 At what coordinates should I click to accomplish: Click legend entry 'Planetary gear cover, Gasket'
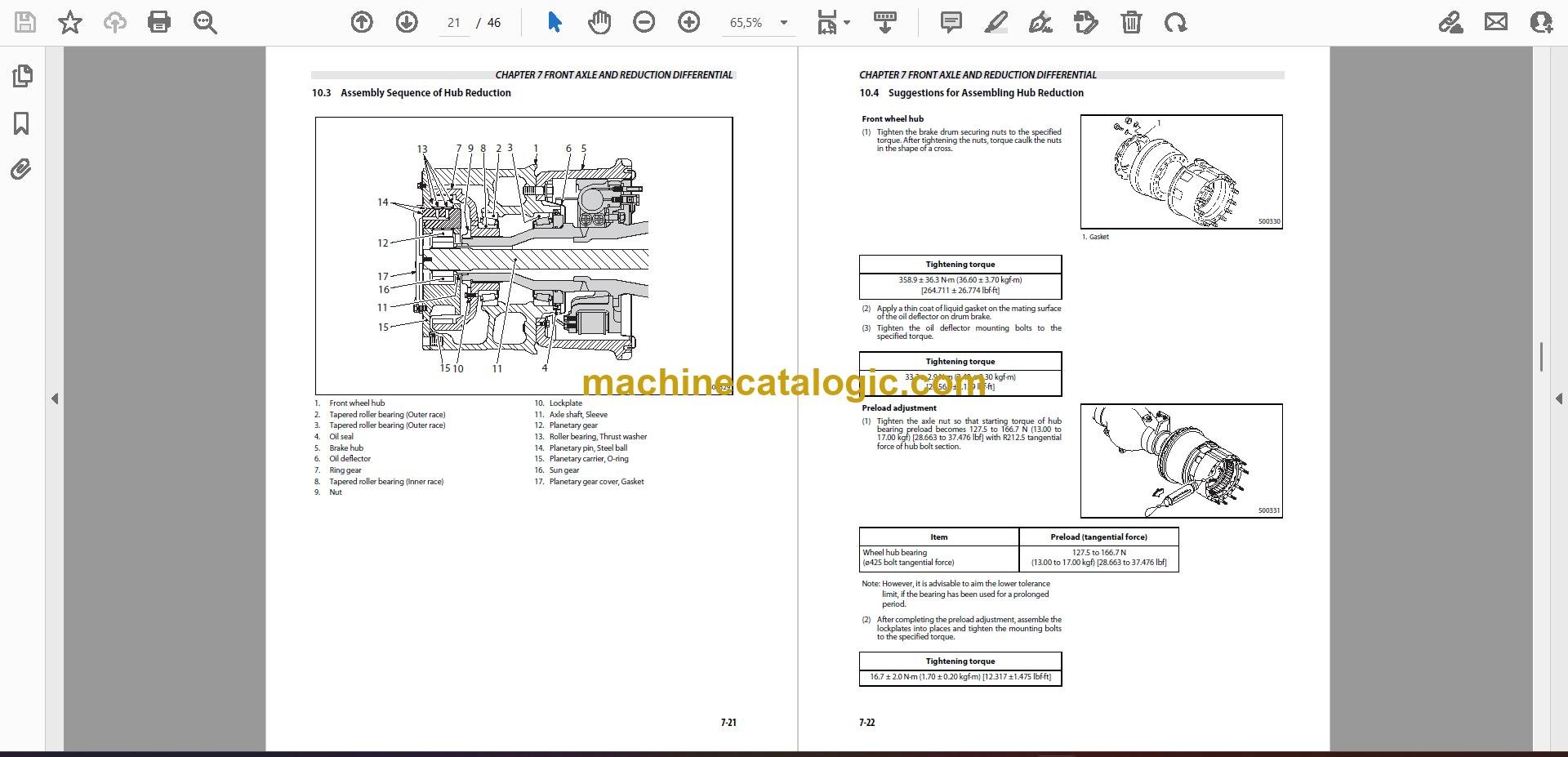pyautogui.click(x=596, y=482)
